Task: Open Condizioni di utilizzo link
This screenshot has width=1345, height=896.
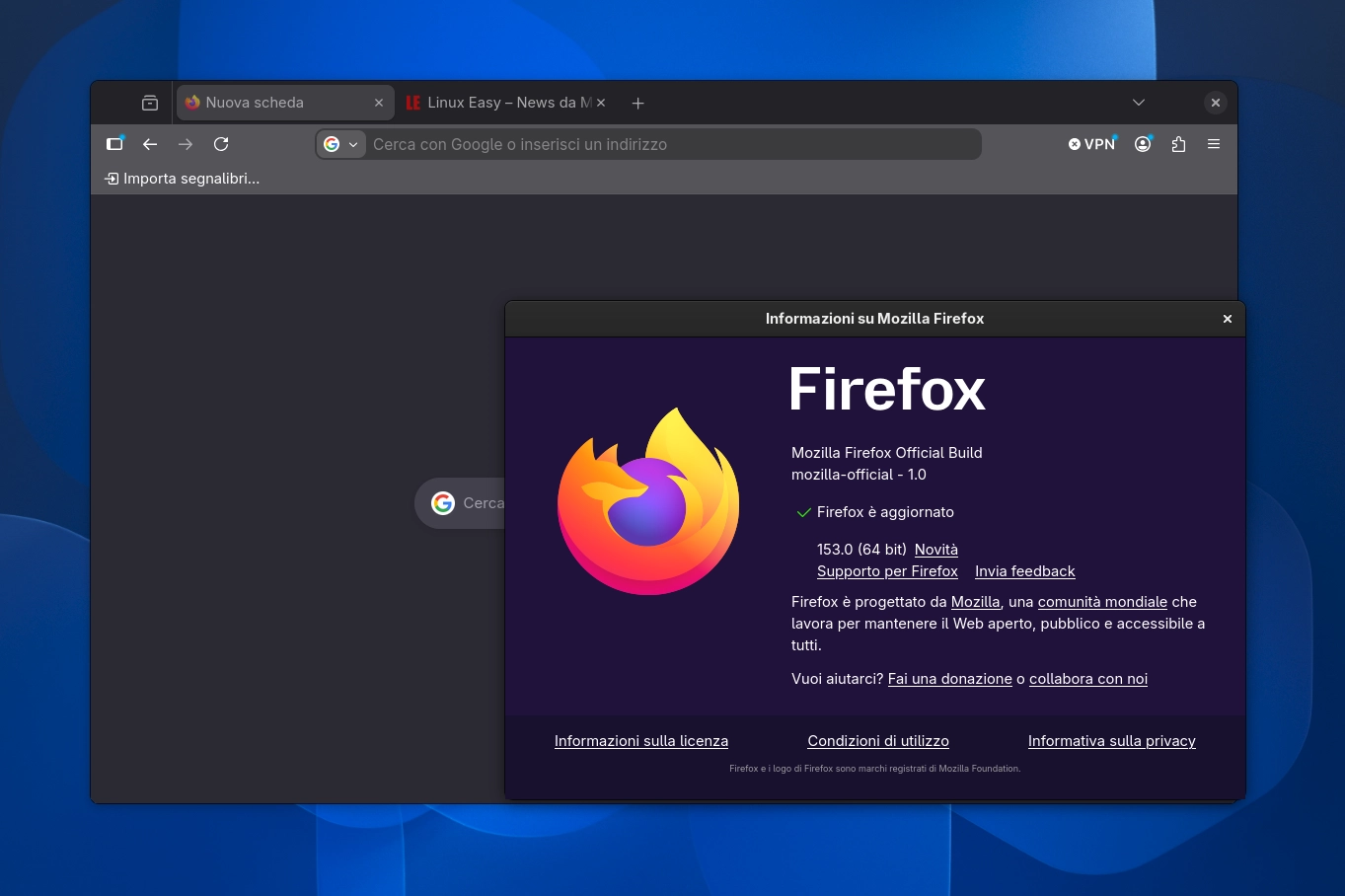Action: tap(878, 741)
